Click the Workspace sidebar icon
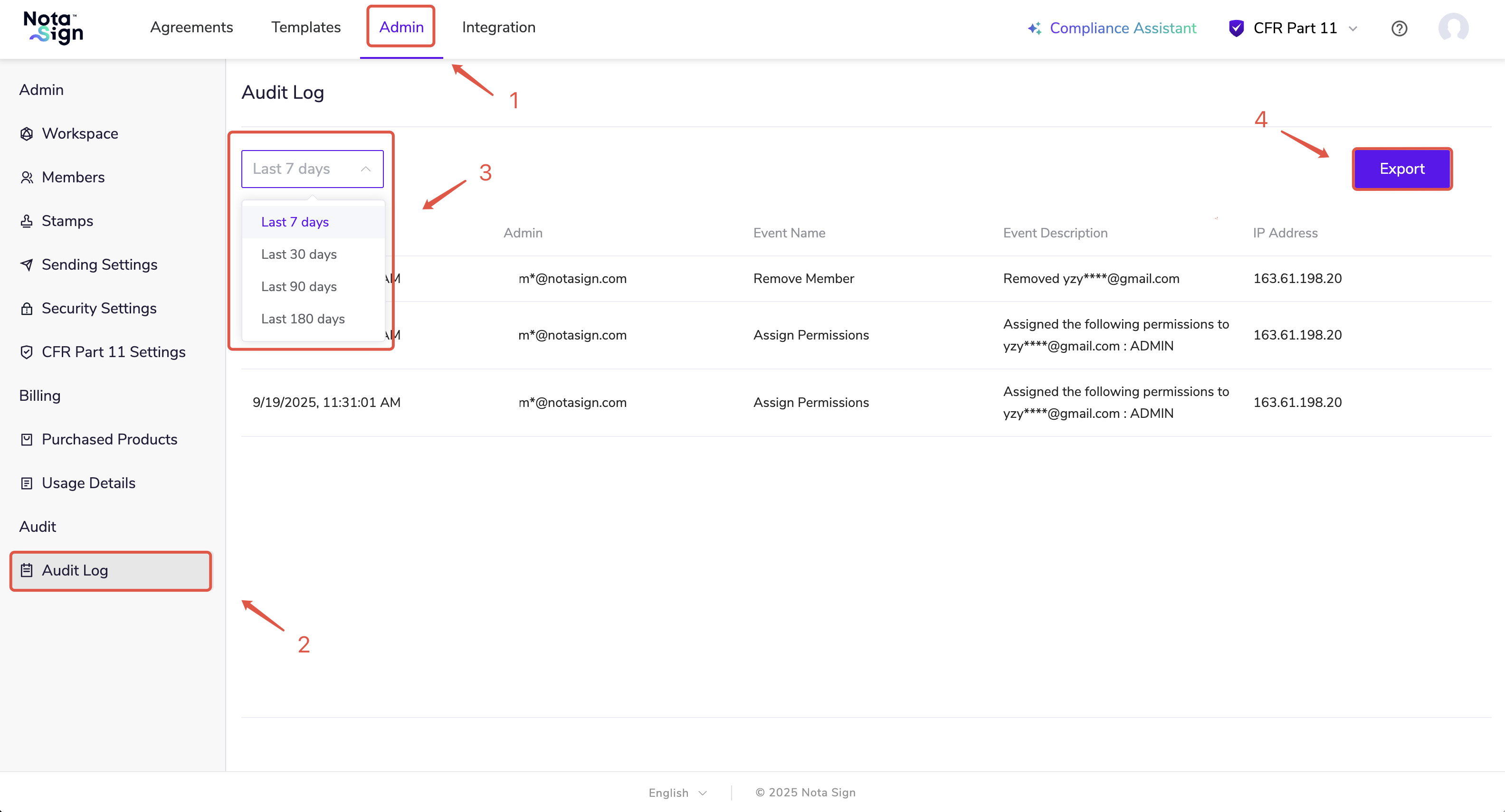The height and width of the screenshot is (812, 1505). (26, 134)
